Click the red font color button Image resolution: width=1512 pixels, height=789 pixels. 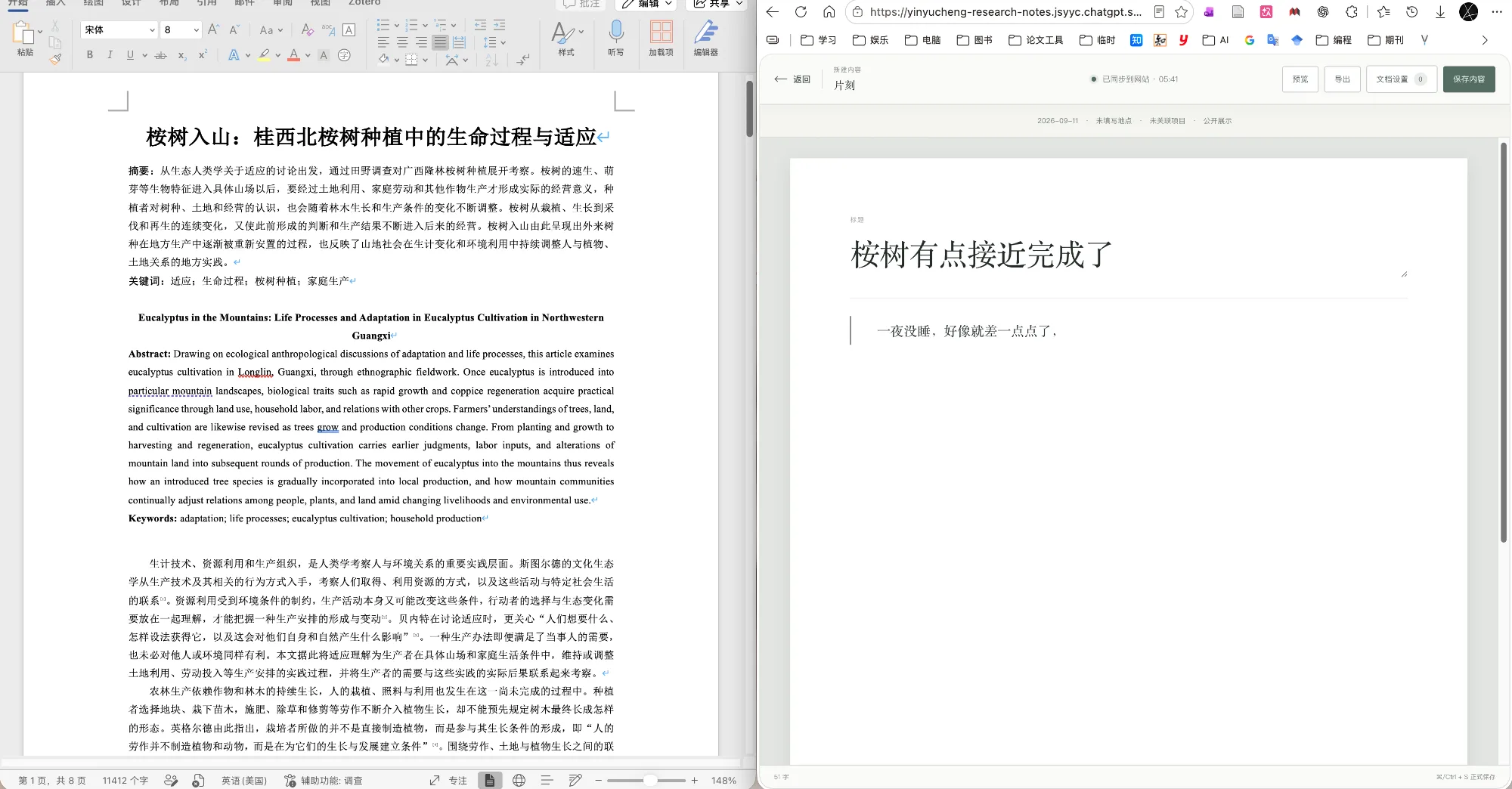click(x=294, y=55)
